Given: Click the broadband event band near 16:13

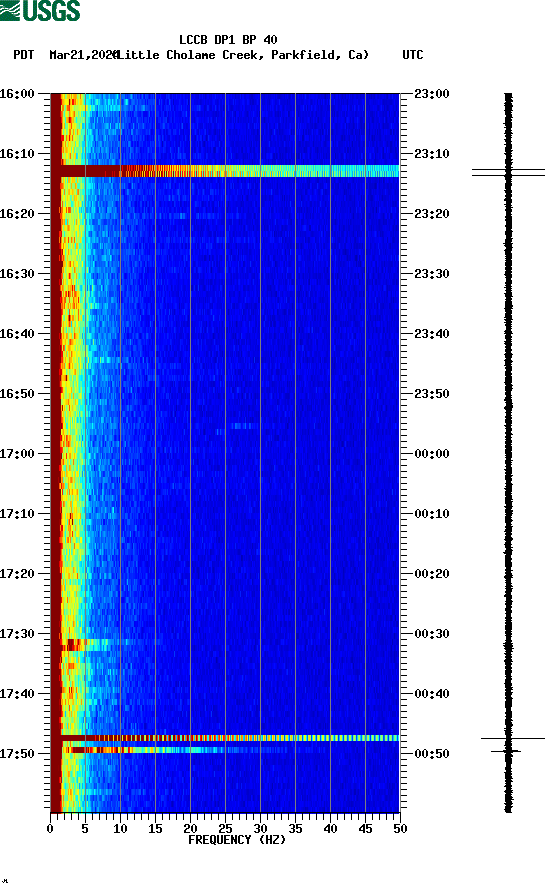Looking at the screenshot, I should 225,171.
